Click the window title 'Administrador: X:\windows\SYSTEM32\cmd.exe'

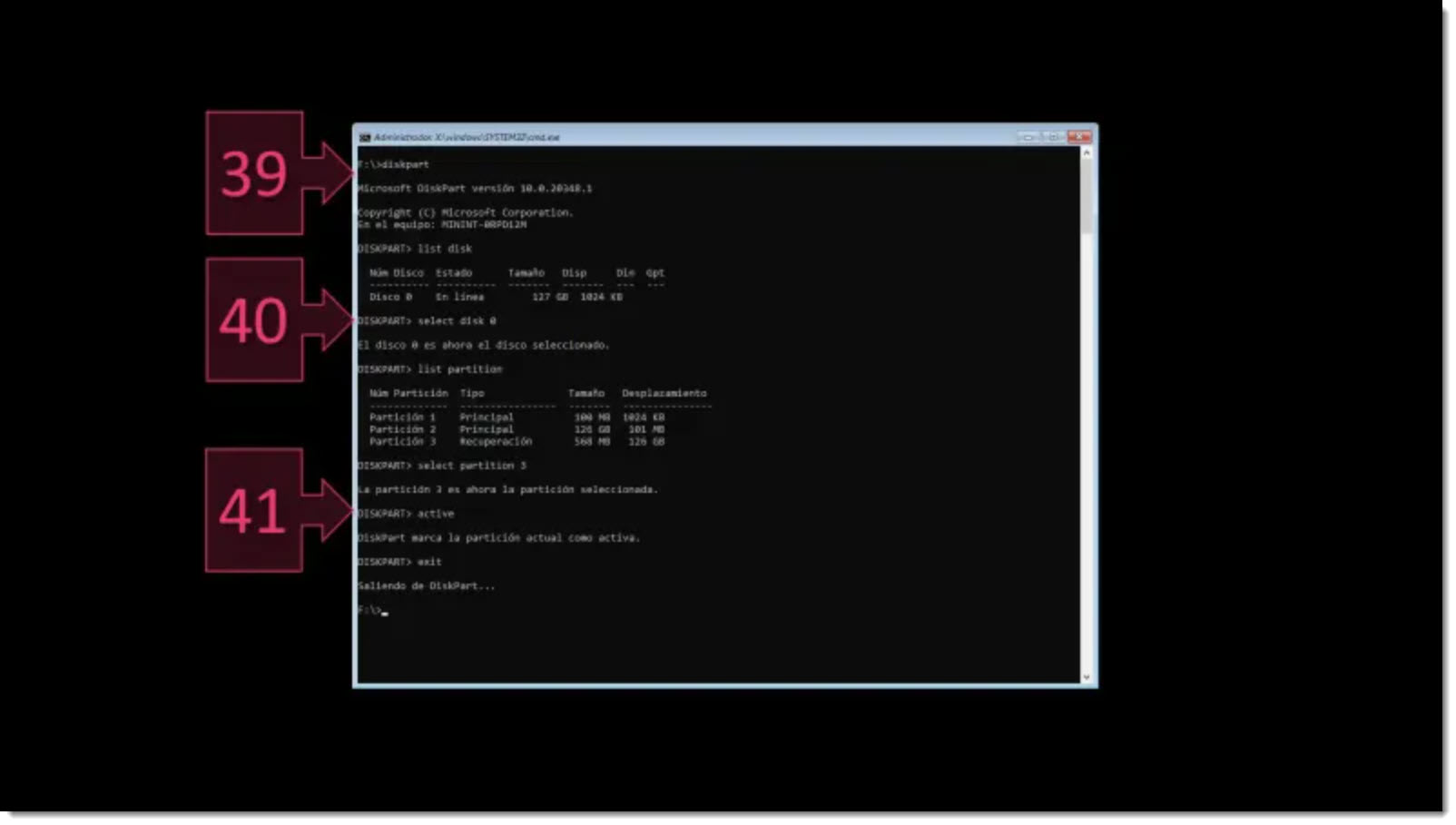pos(467,137)
